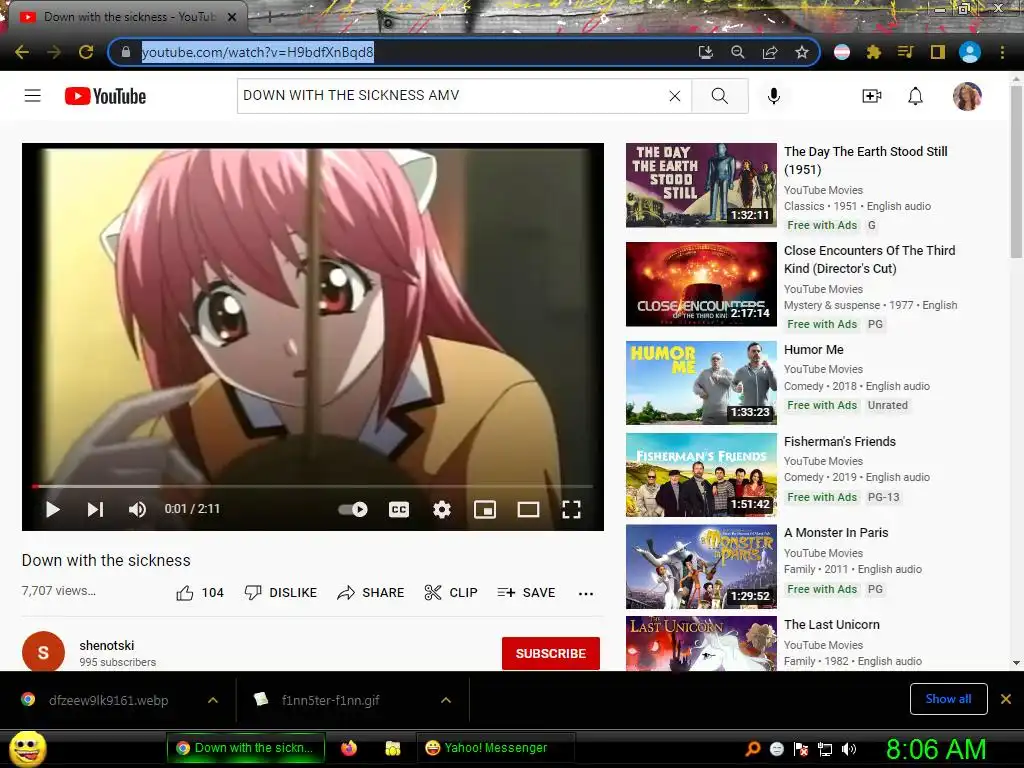This screenshot has width=1024, height=768.
Task: Bookmark this tab with the star
Action: (802, 52)
